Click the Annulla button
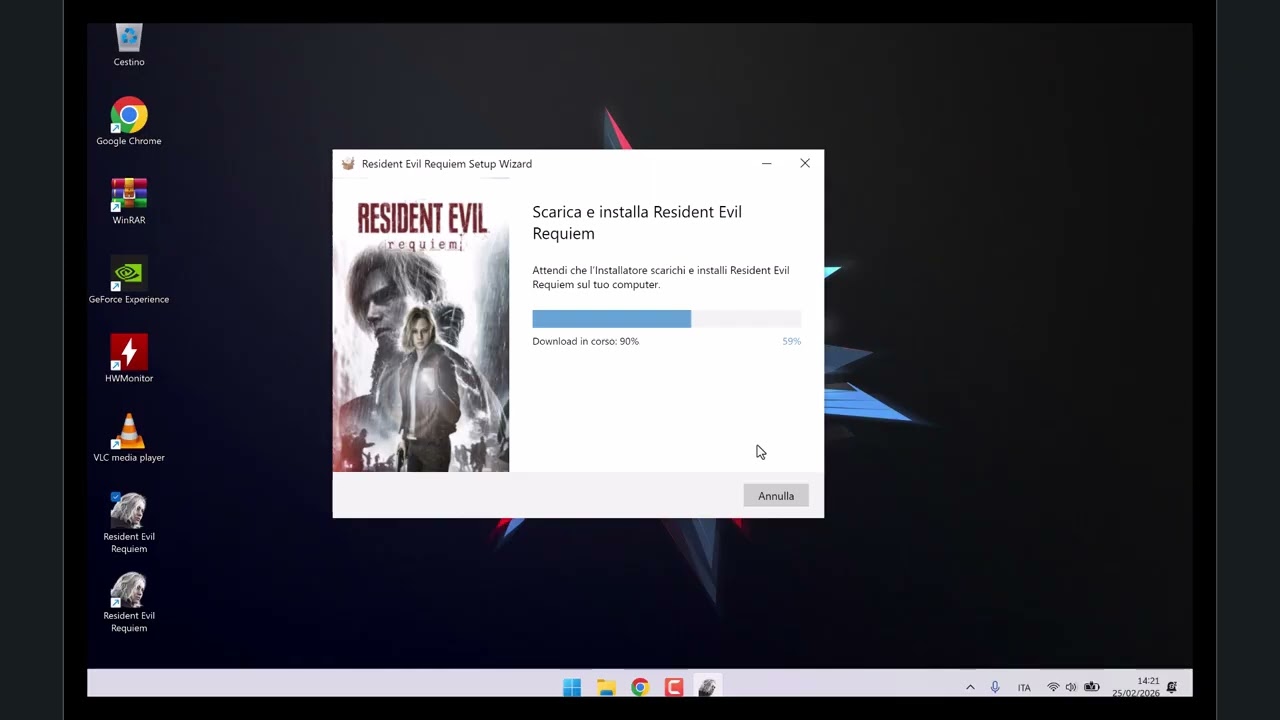Viewport: 1280px width, 720px height. pyautogui.click(x=776, y=496)
